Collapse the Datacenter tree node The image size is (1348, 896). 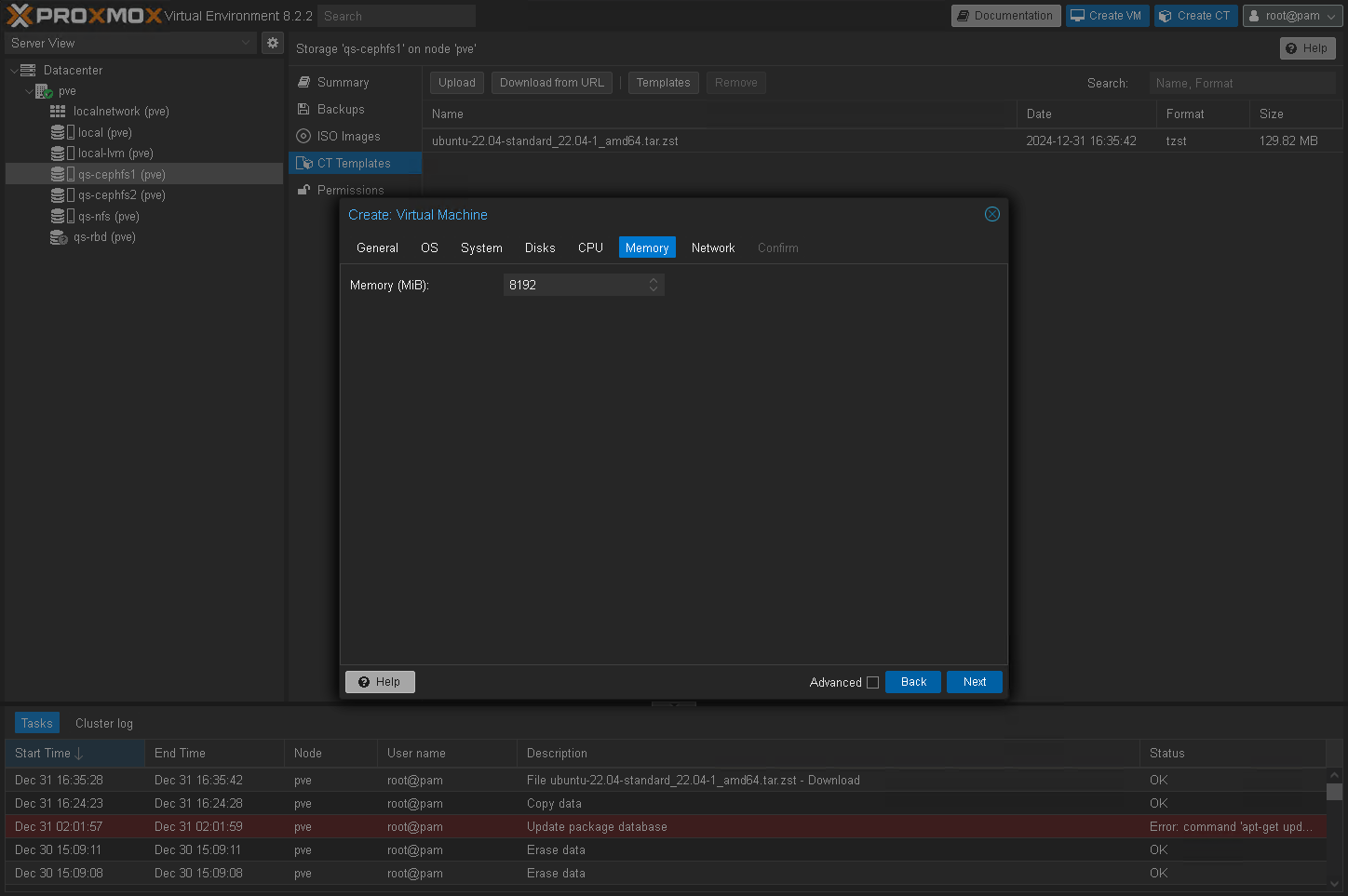coord(14,71)
